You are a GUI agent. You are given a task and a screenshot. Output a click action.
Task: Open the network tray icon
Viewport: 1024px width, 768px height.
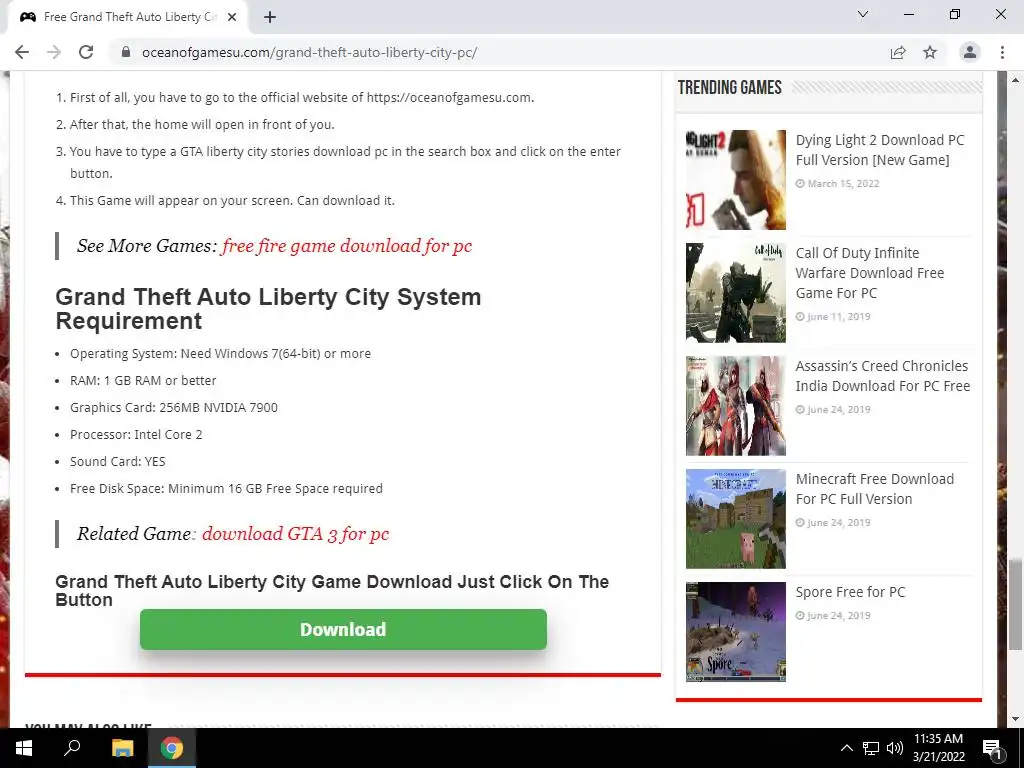[871, 748]
